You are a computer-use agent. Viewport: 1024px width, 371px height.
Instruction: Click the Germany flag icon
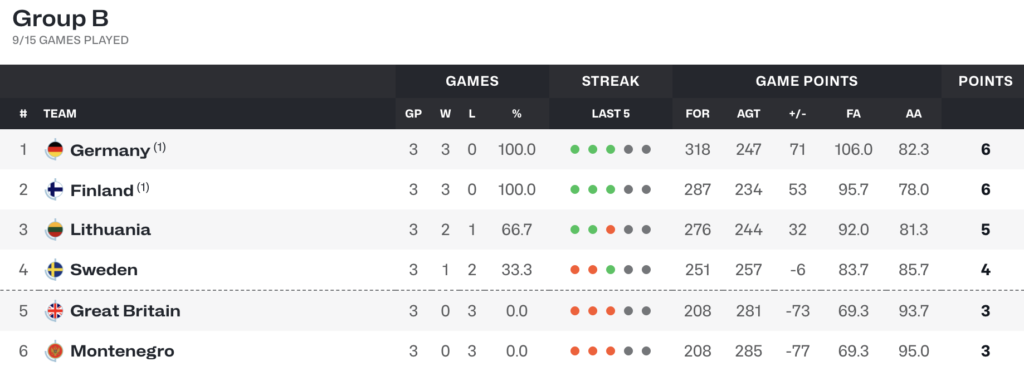[54, 150]
